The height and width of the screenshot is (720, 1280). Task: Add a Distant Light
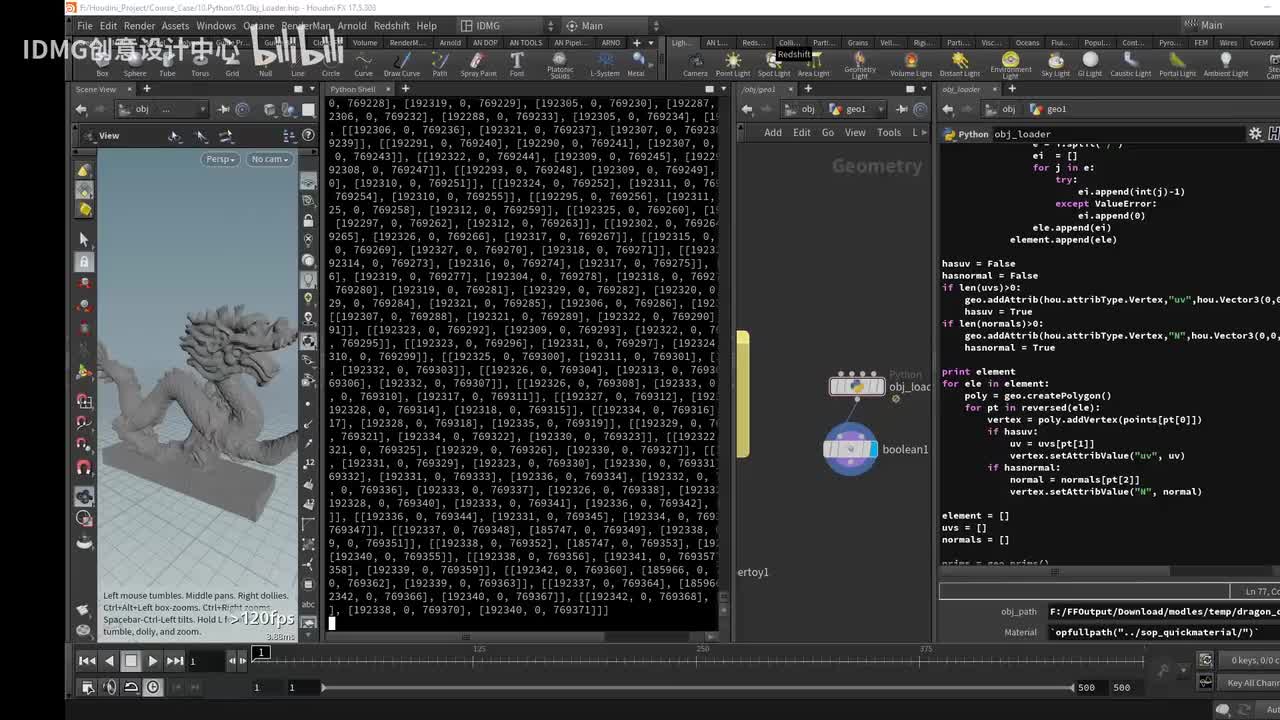pyautogui.click(x=959, y=63)
